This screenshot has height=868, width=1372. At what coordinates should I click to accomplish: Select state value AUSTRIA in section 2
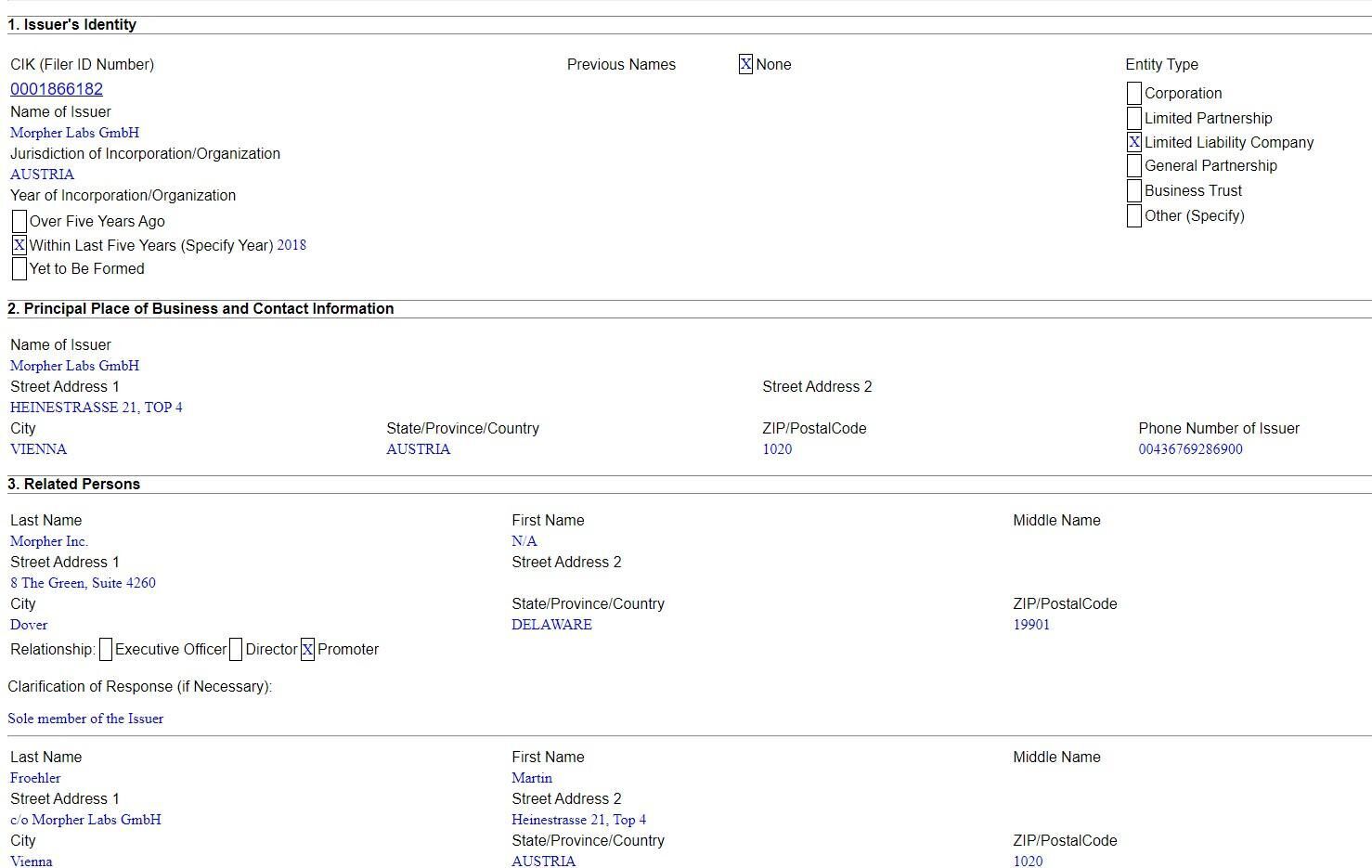click(x=418, y=448)
